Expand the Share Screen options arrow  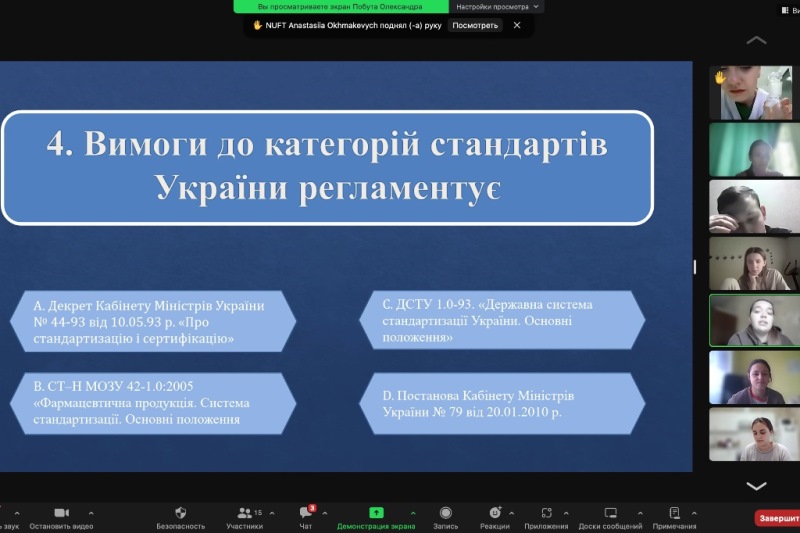[413, 513]
